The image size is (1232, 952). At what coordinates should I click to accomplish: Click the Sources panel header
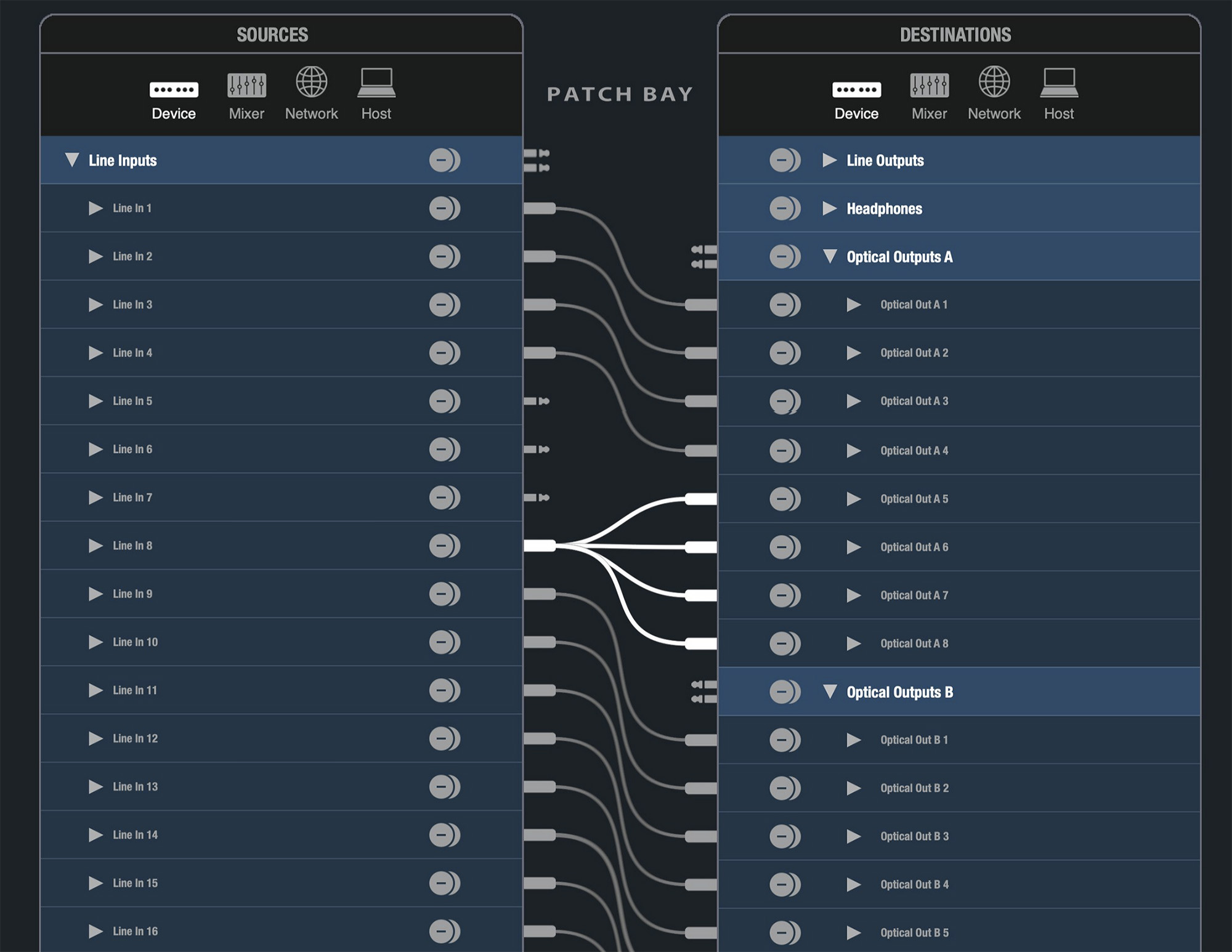(x=272, y=34)
